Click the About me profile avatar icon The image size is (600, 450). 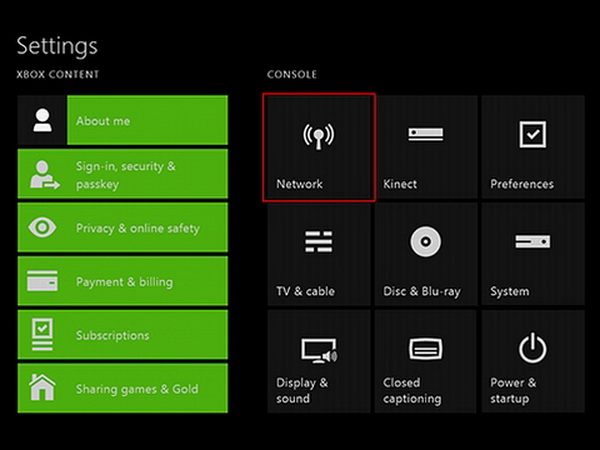(x=42, y=120)
